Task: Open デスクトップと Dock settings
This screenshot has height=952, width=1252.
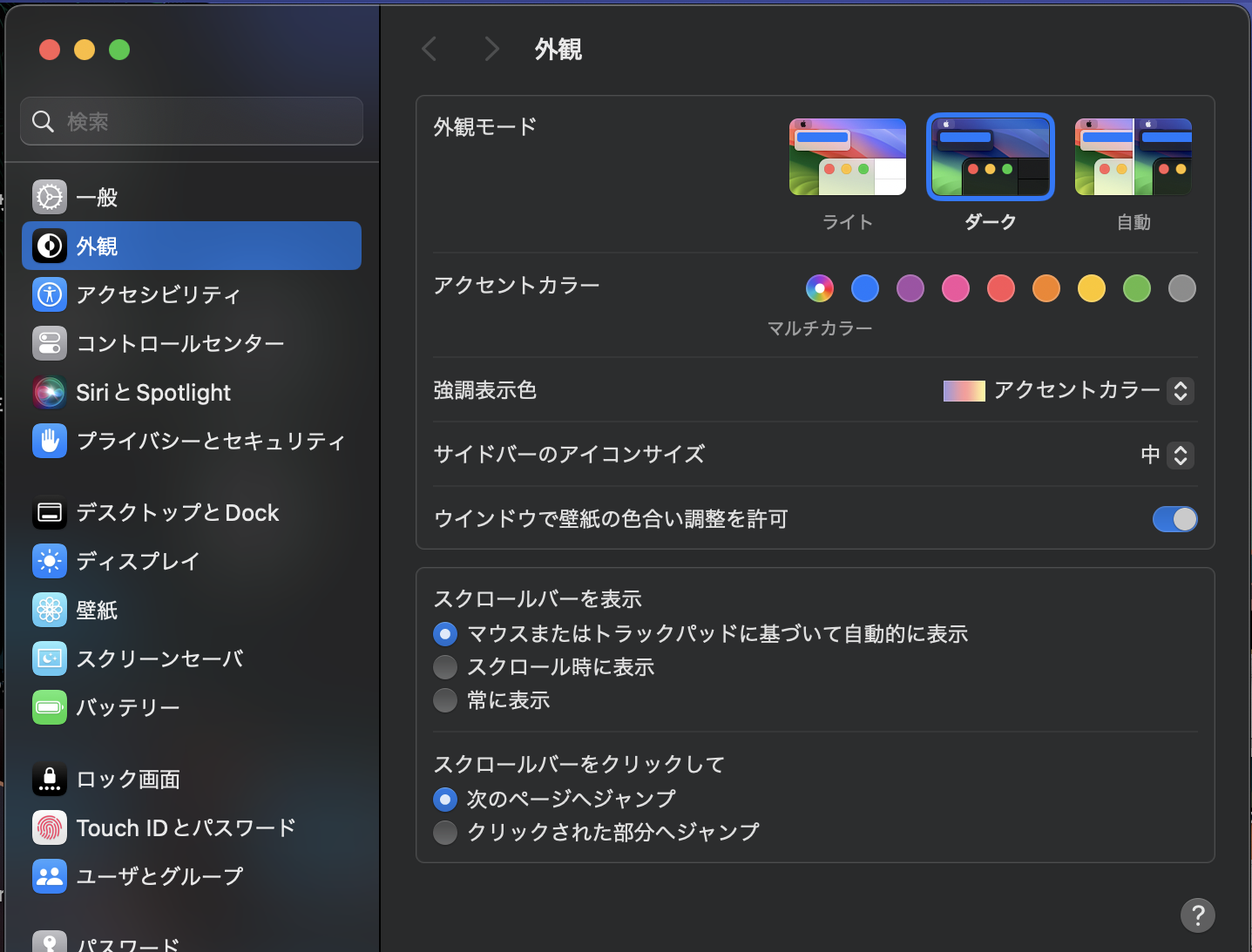Action: tap(50, 513)
